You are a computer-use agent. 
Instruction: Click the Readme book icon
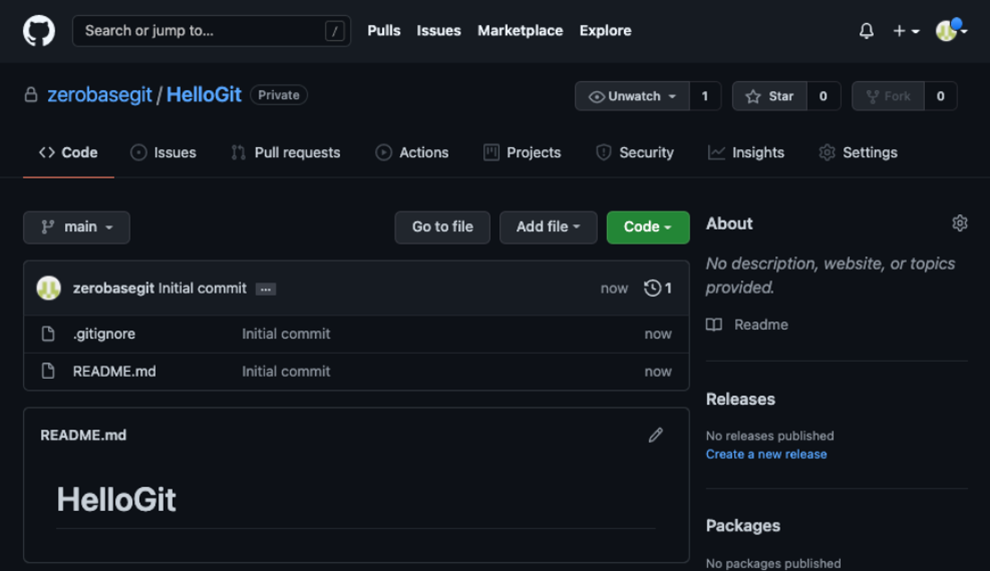[714, 325]
